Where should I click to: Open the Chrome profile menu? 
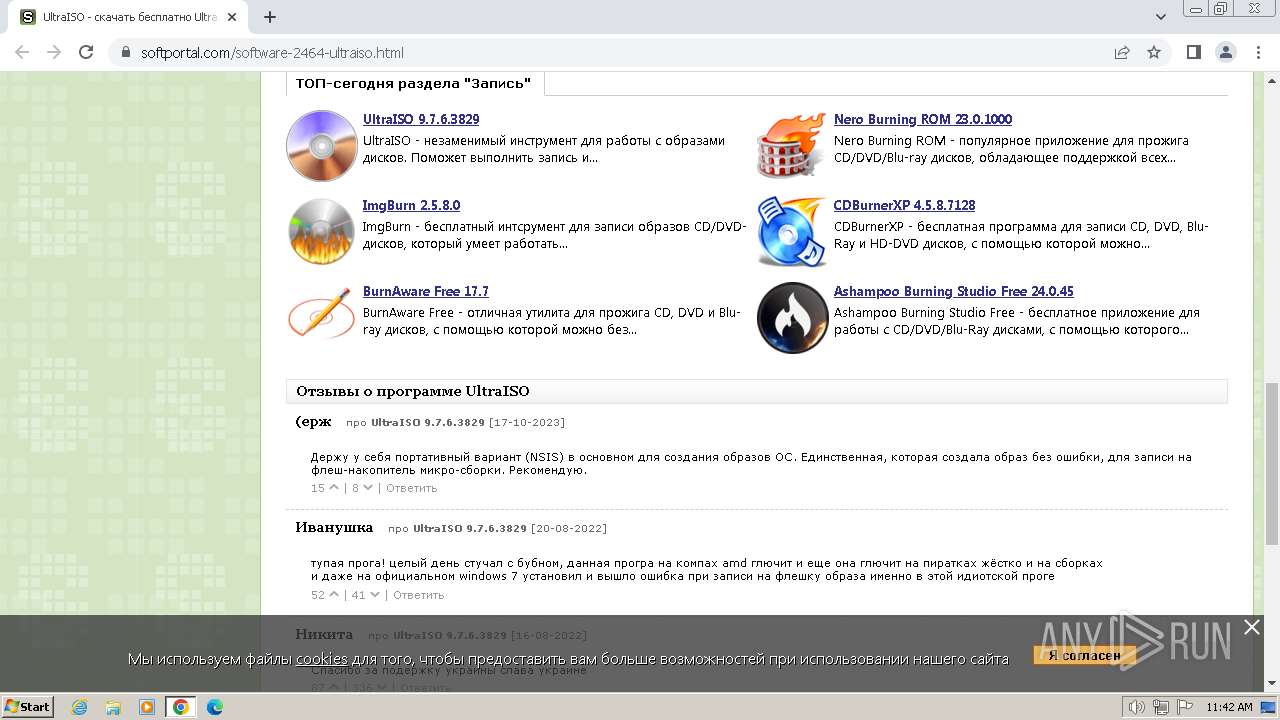tap(1225, 52)
